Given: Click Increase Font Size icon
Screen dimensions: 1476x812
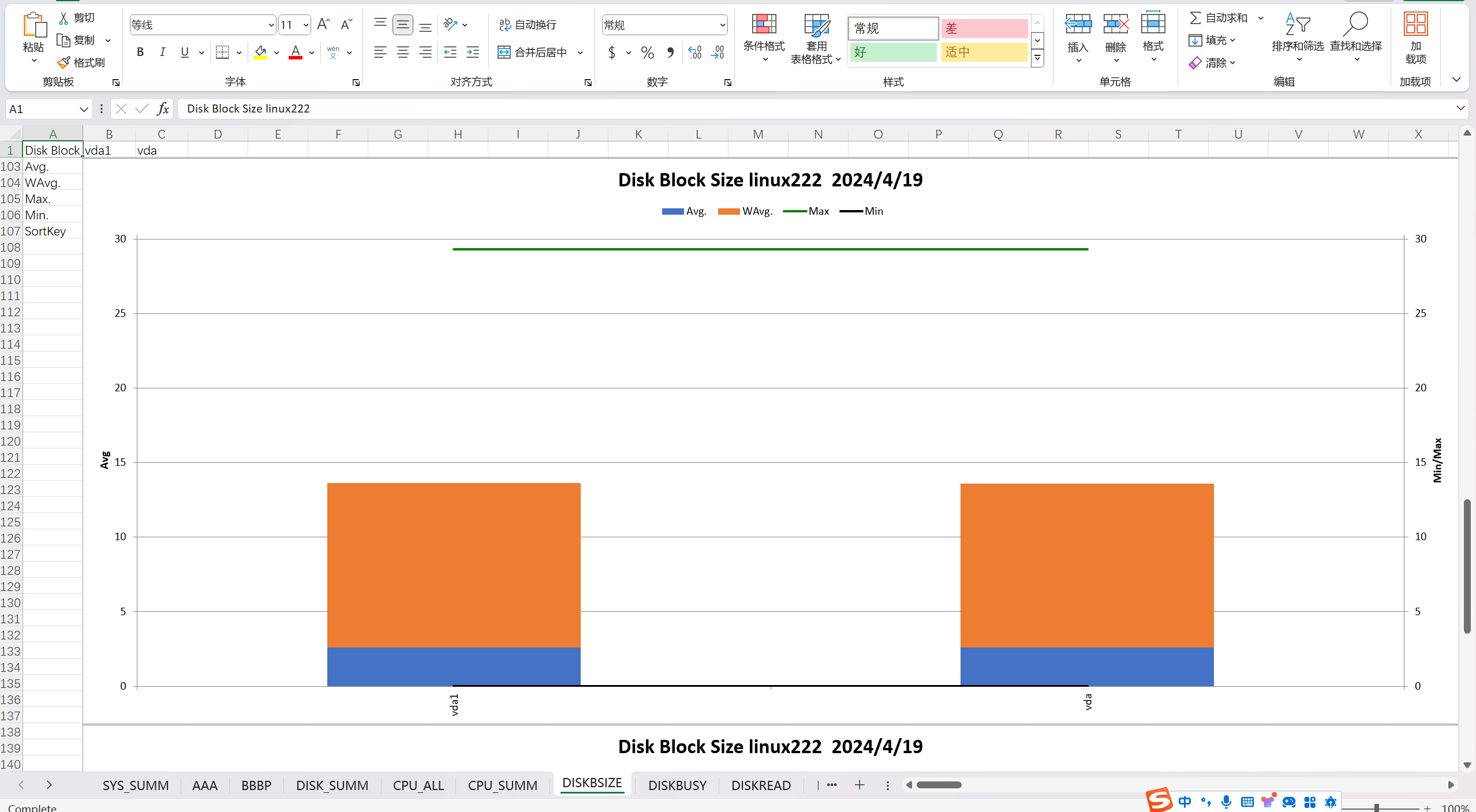Looking at the screenshot, I should pyautogui.click(x=324, y=25).
